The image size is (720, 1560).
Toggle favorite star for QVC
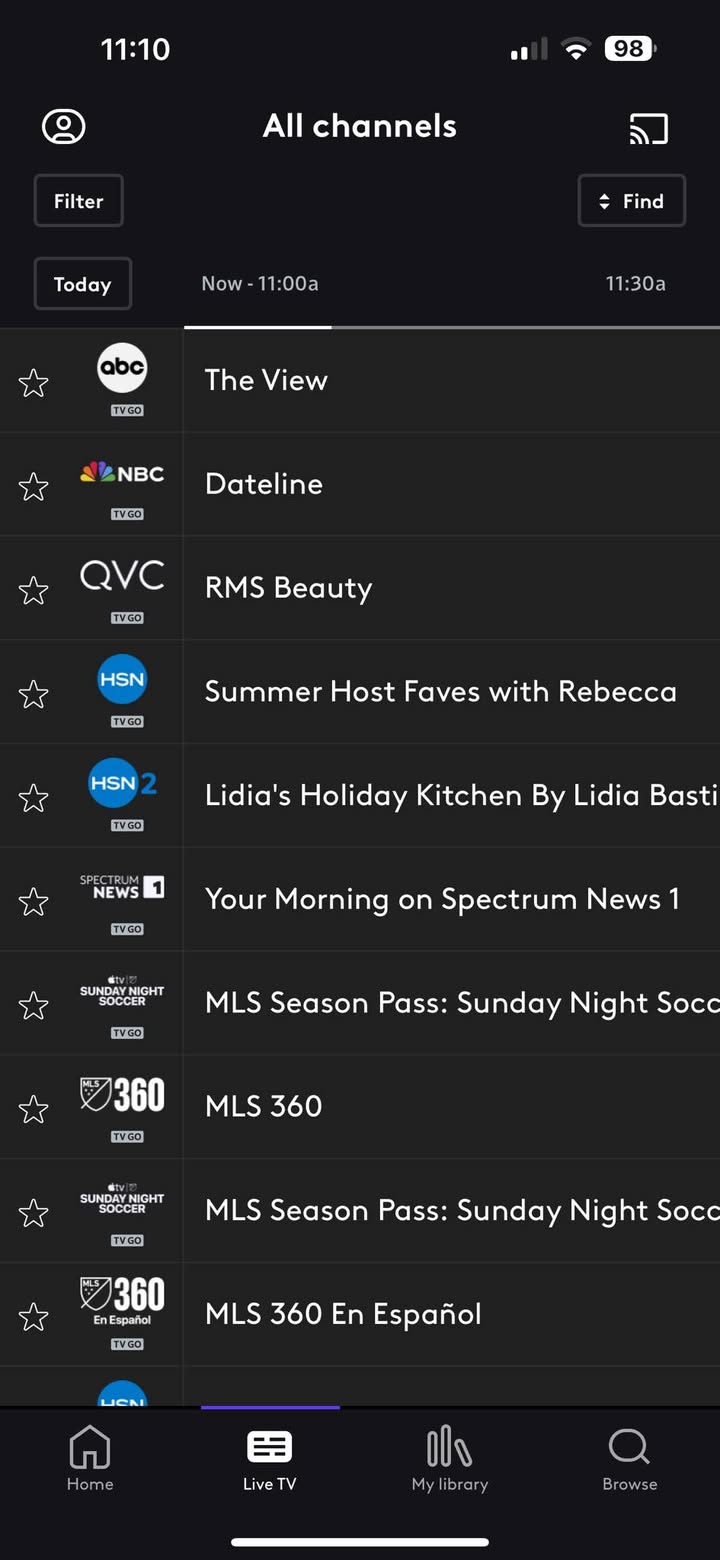click(34, 590)
